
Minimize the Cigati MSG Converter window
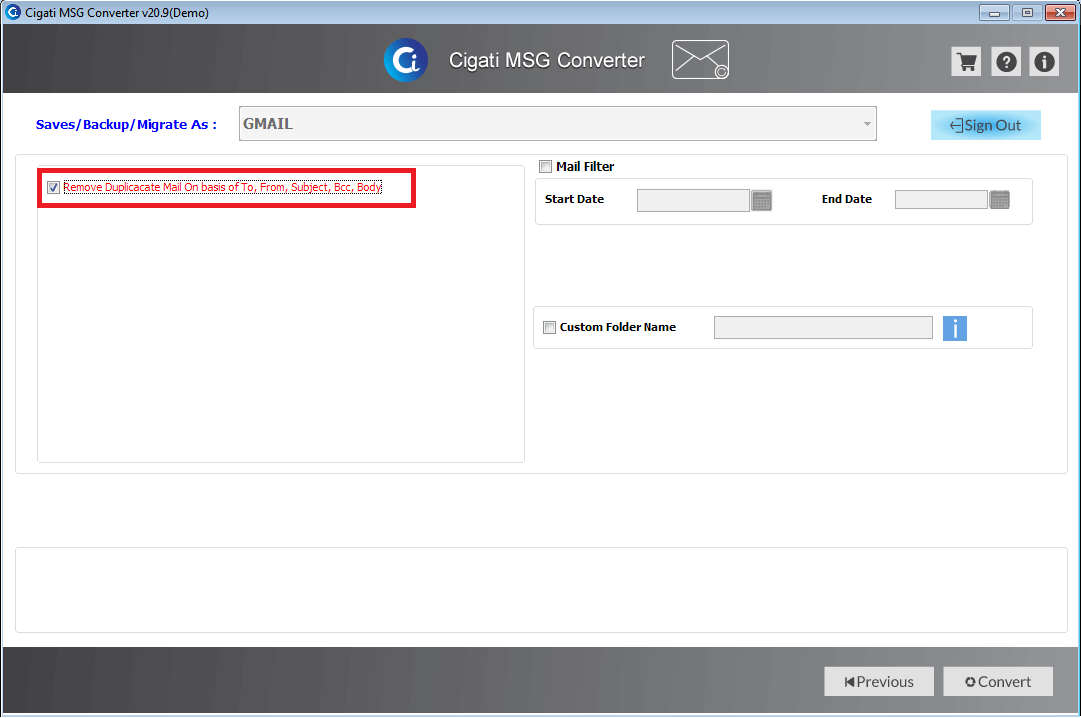pos(994,12)
